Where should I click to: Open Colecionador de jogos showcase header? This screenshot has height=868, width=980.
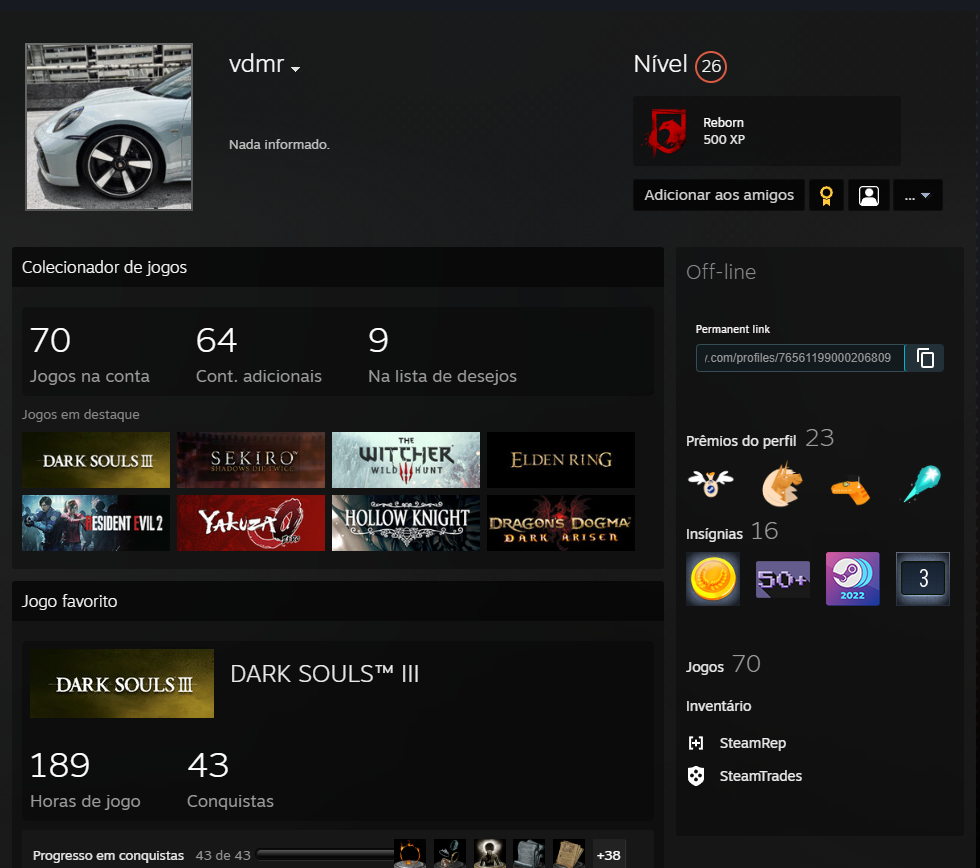coord(338,267)
